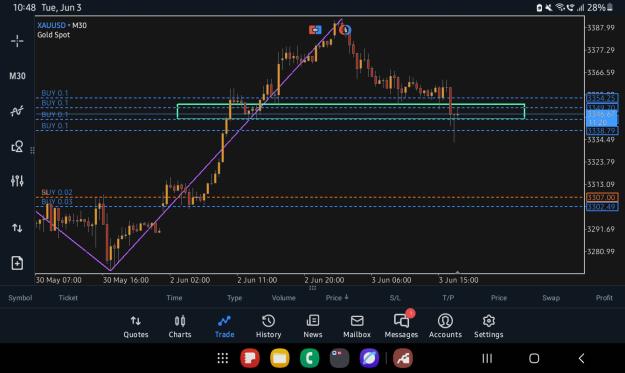This screenshot has width=625, height=373.
Task: Sort trades by Type column
Action: (x=234, y=298)
